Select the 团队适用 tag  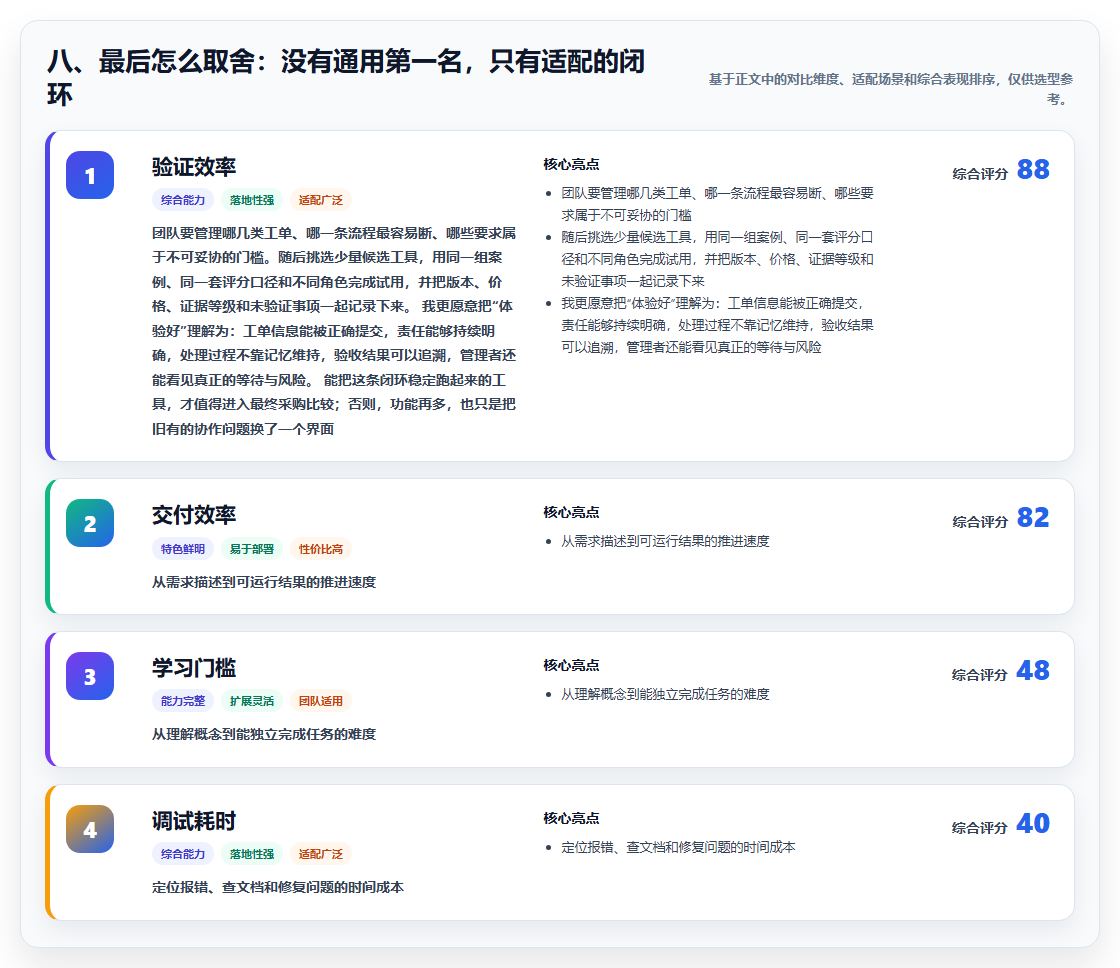point(321,701)
